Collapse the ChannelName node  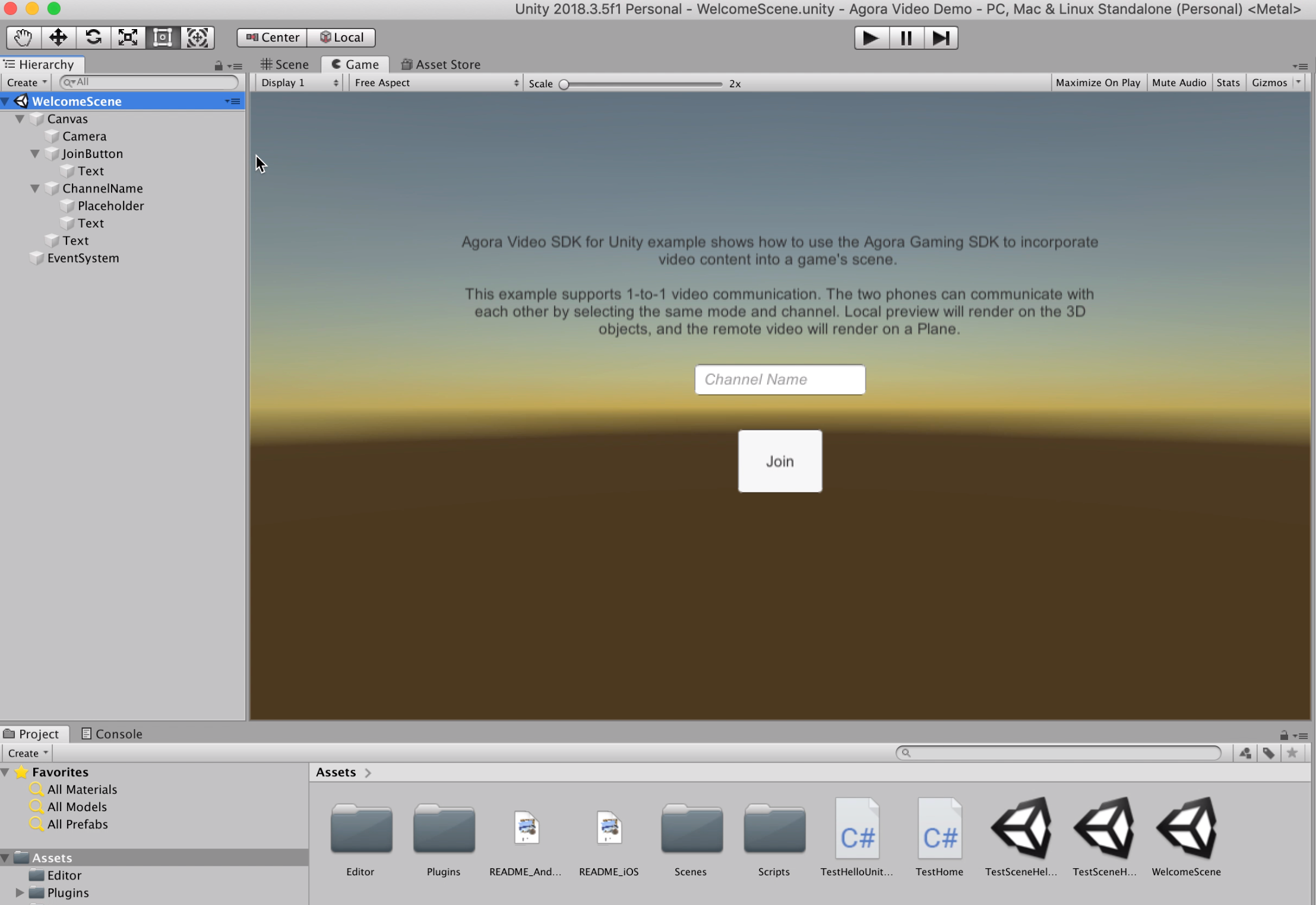35,189
